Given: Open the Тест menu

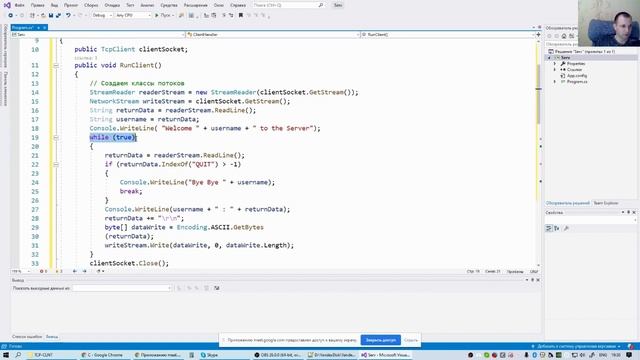Looking at the screenshot, I should pyautogui.click(x=130, y=5).
